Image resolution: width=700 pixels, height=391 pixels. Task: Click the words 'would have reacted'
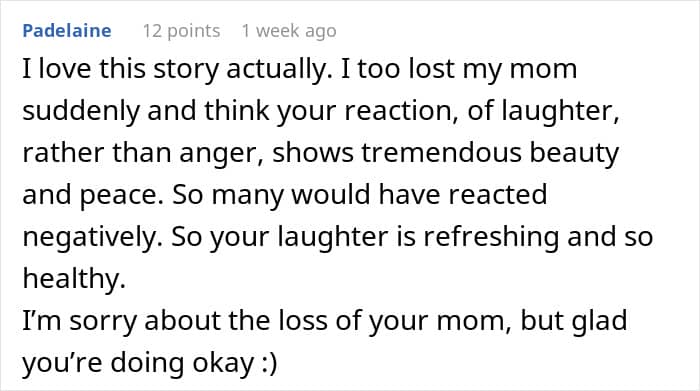pos(419,194)
